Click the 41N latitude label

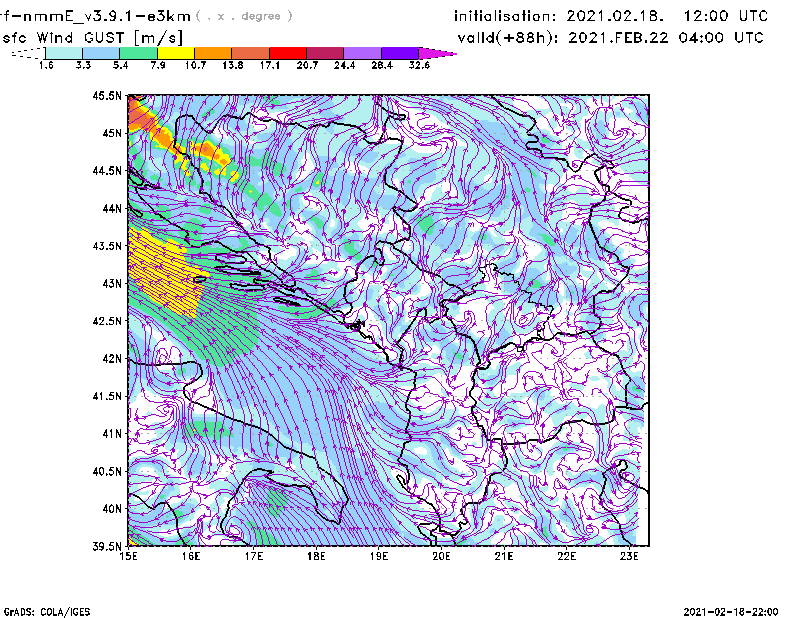pyautogui.click(x=112, y=434)
